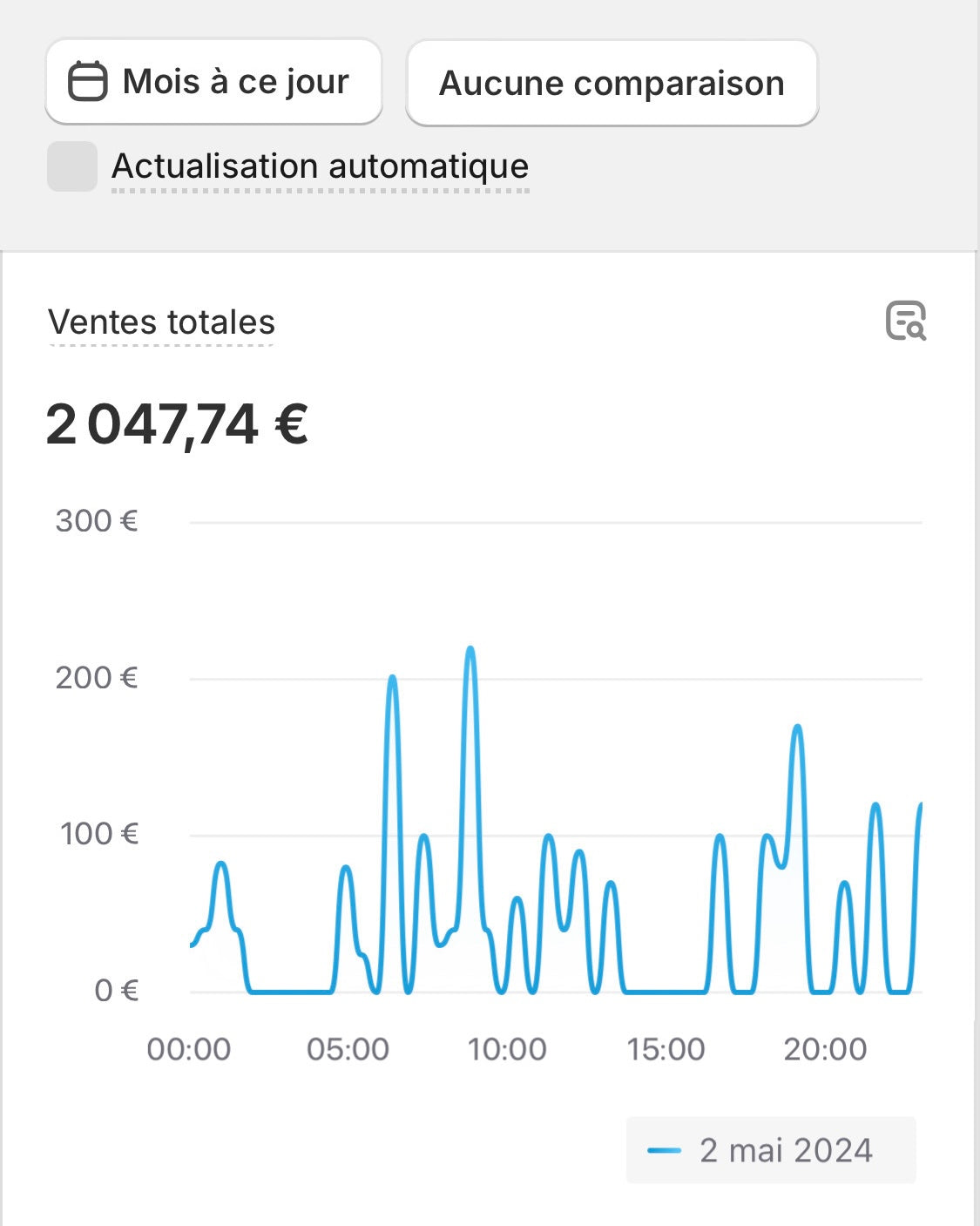Click the 00:00 x-axis label
Screen dimensions: 980x1226
pyautogui.click(x=189, y=1049)
